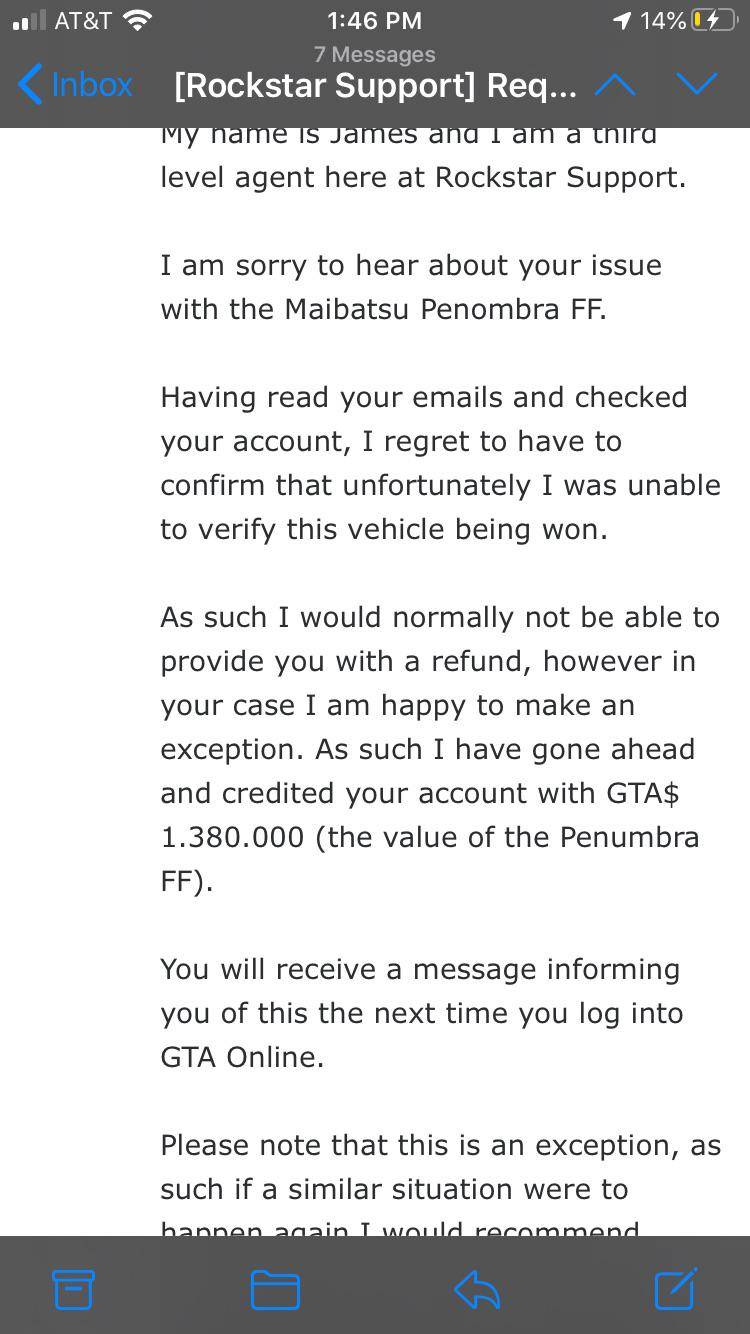Tap the Rockstar Support subject title
This screenshot has height=1334, width=750.
click(375, 86)
